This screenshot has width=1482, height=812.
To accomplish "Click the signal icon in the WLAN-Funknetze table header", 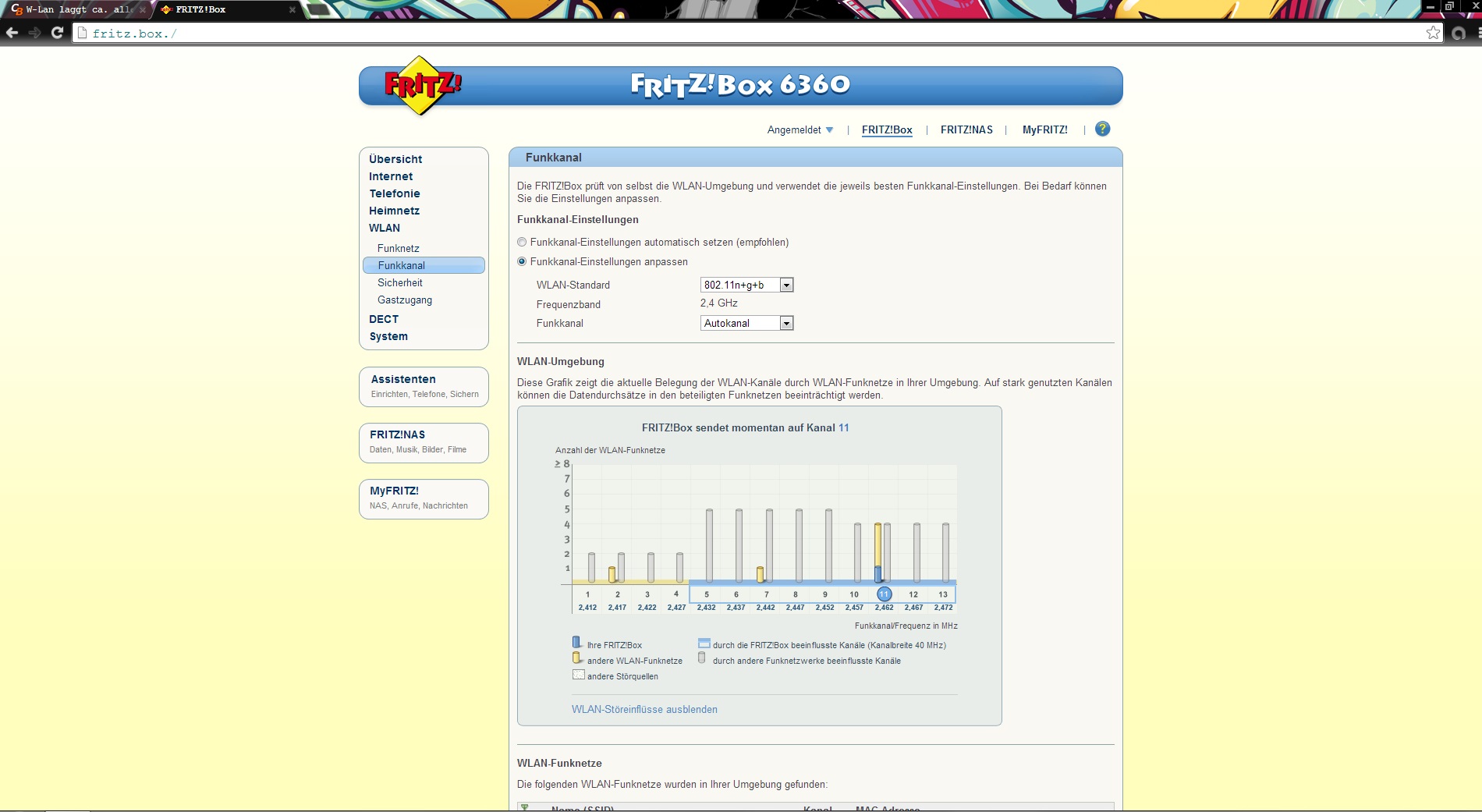I will [x=525, y=807].
